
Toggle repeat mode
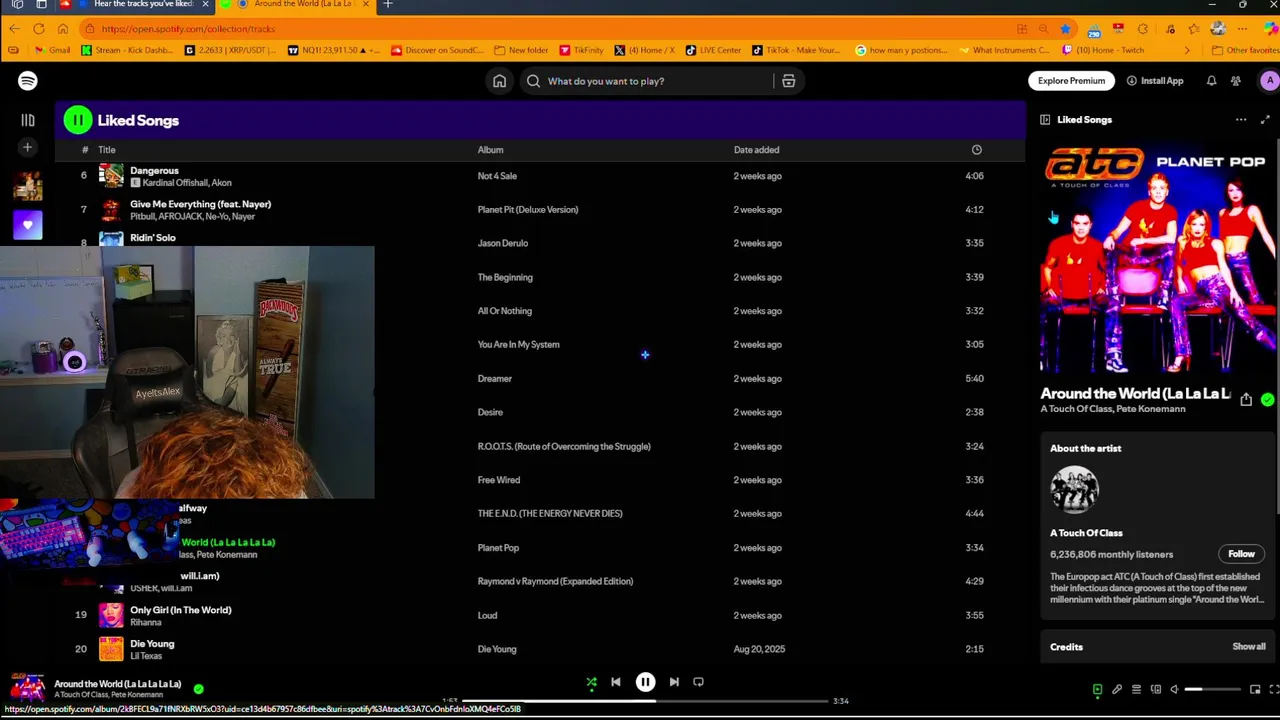pos(698,682)
